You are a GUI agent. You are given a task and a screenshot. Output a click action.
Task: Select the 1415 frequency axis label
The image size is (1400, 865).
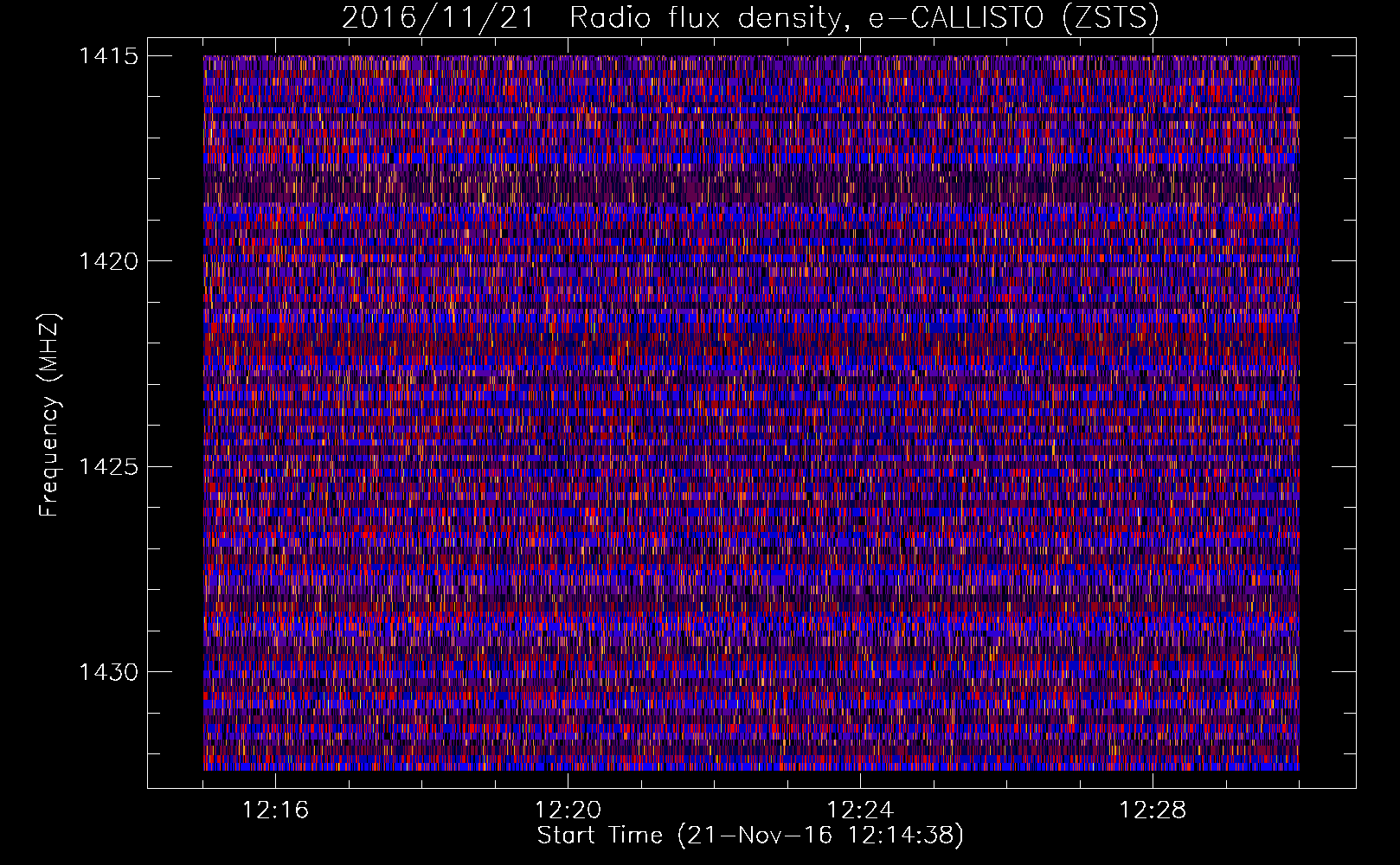pyautogui.click(x=108, y=56)
